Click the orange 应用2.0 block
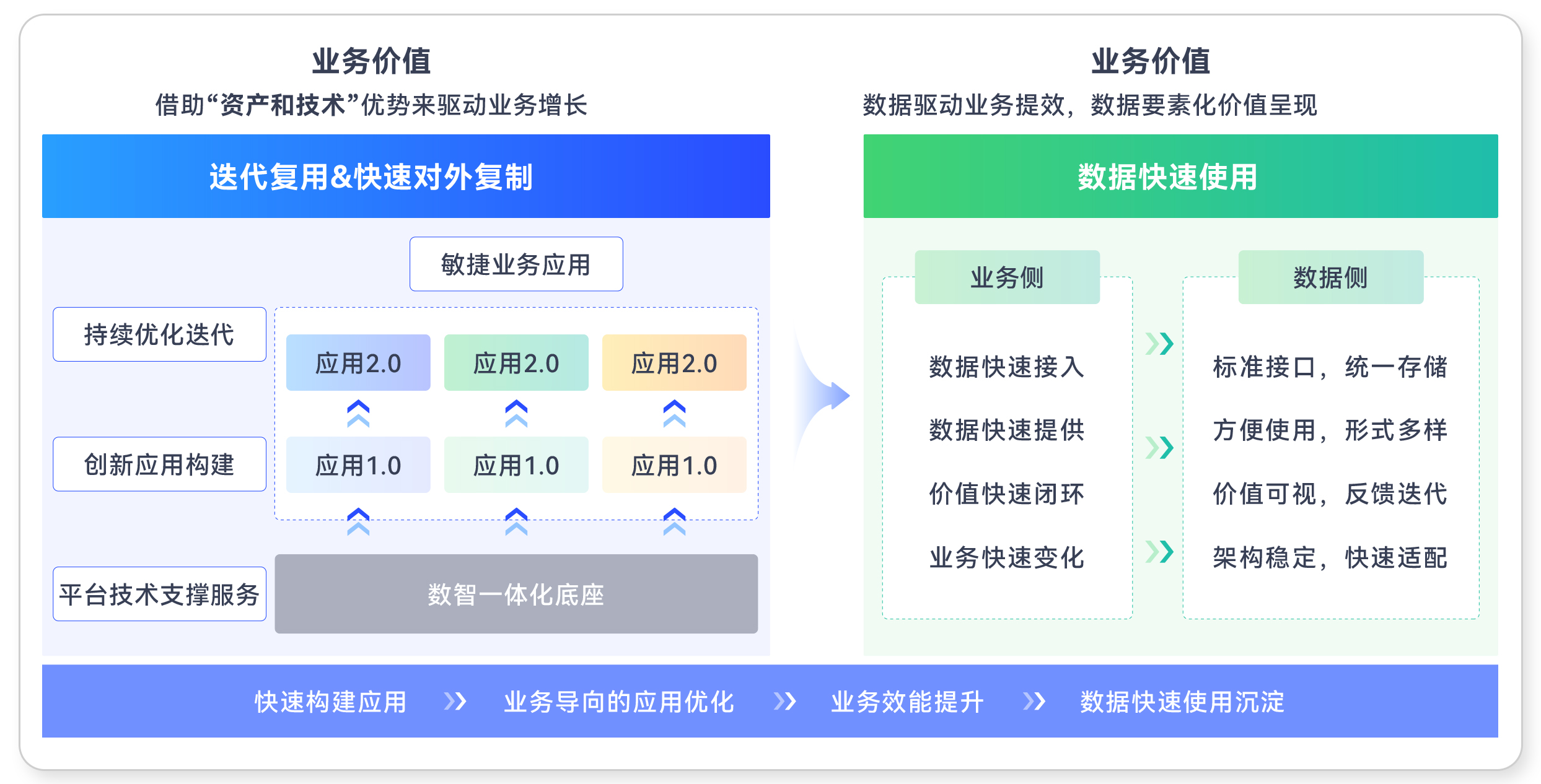The image size is (1541, 784). click(x=674, y=362)
